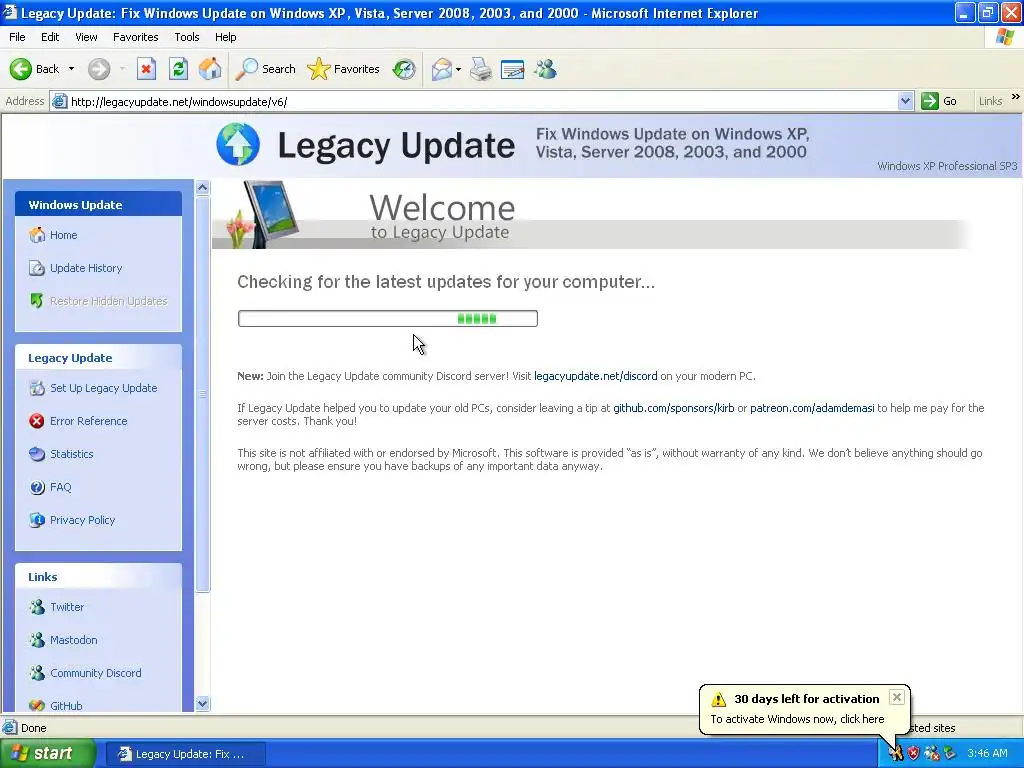Click the Forward arrow button
The height and width of the screenshot is (768, 1024).
(99, 69)
